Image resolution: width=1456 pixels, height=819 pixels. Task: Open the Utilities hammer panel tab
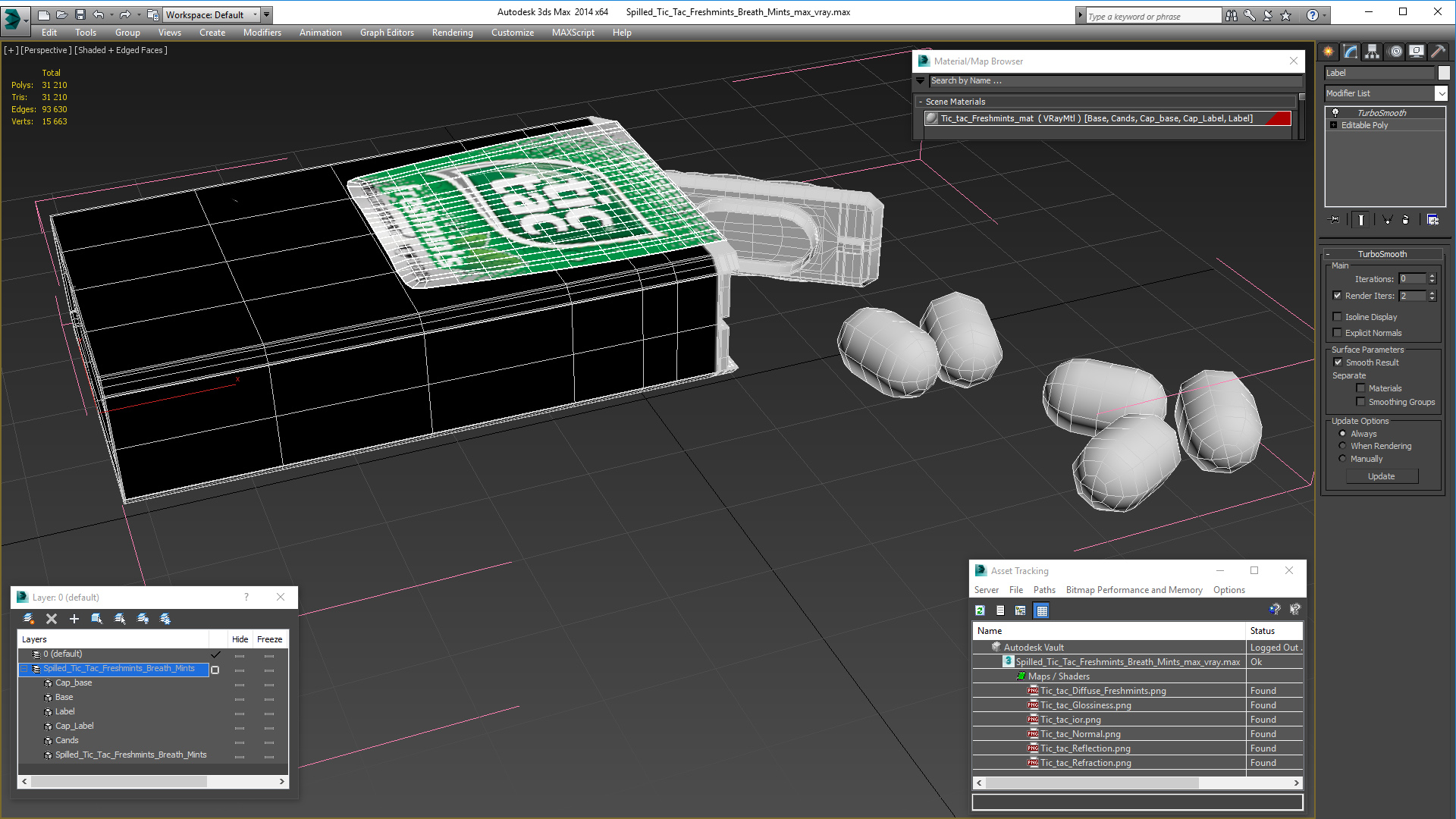click(1439, 52)
